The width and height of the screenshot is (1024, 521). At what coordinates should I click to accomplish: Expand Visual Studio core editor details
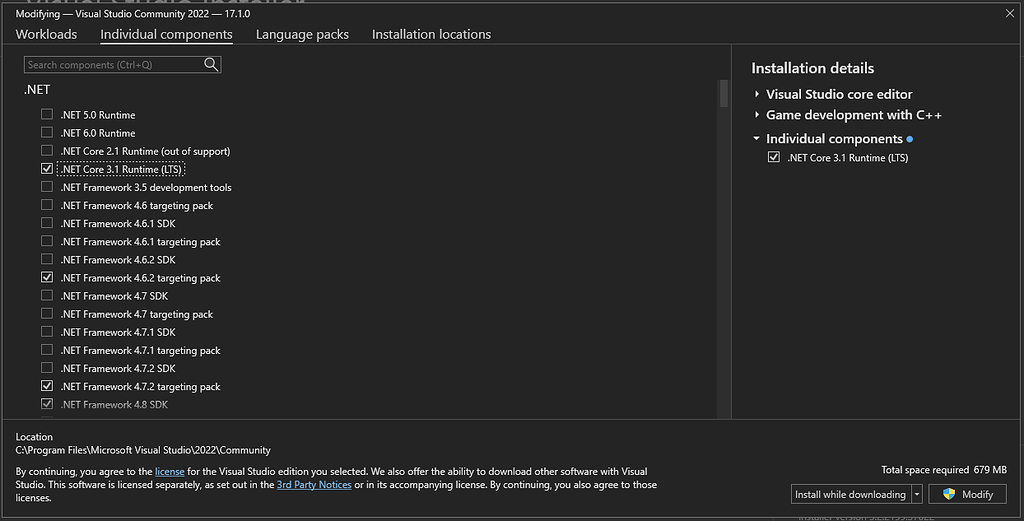(x=758, y=94)
